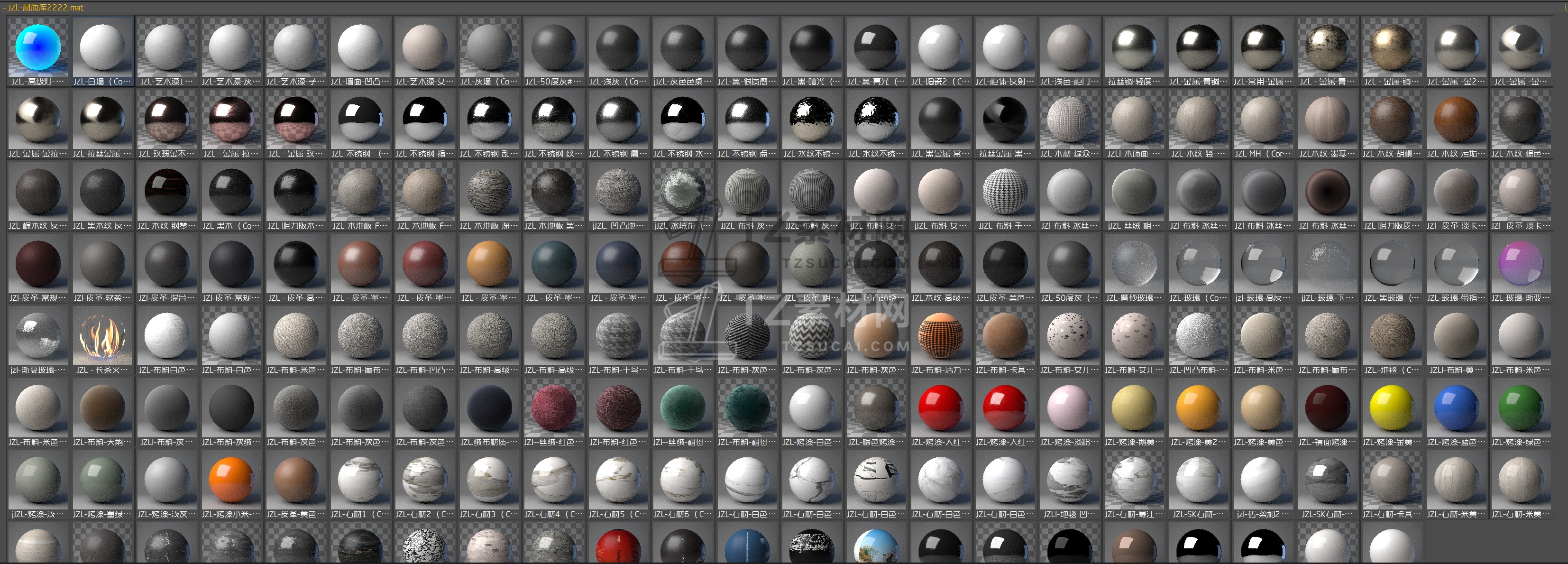1568x564 pixels.
Task: Select the JZL-白墙 white wall material
Action: (102, 47)
